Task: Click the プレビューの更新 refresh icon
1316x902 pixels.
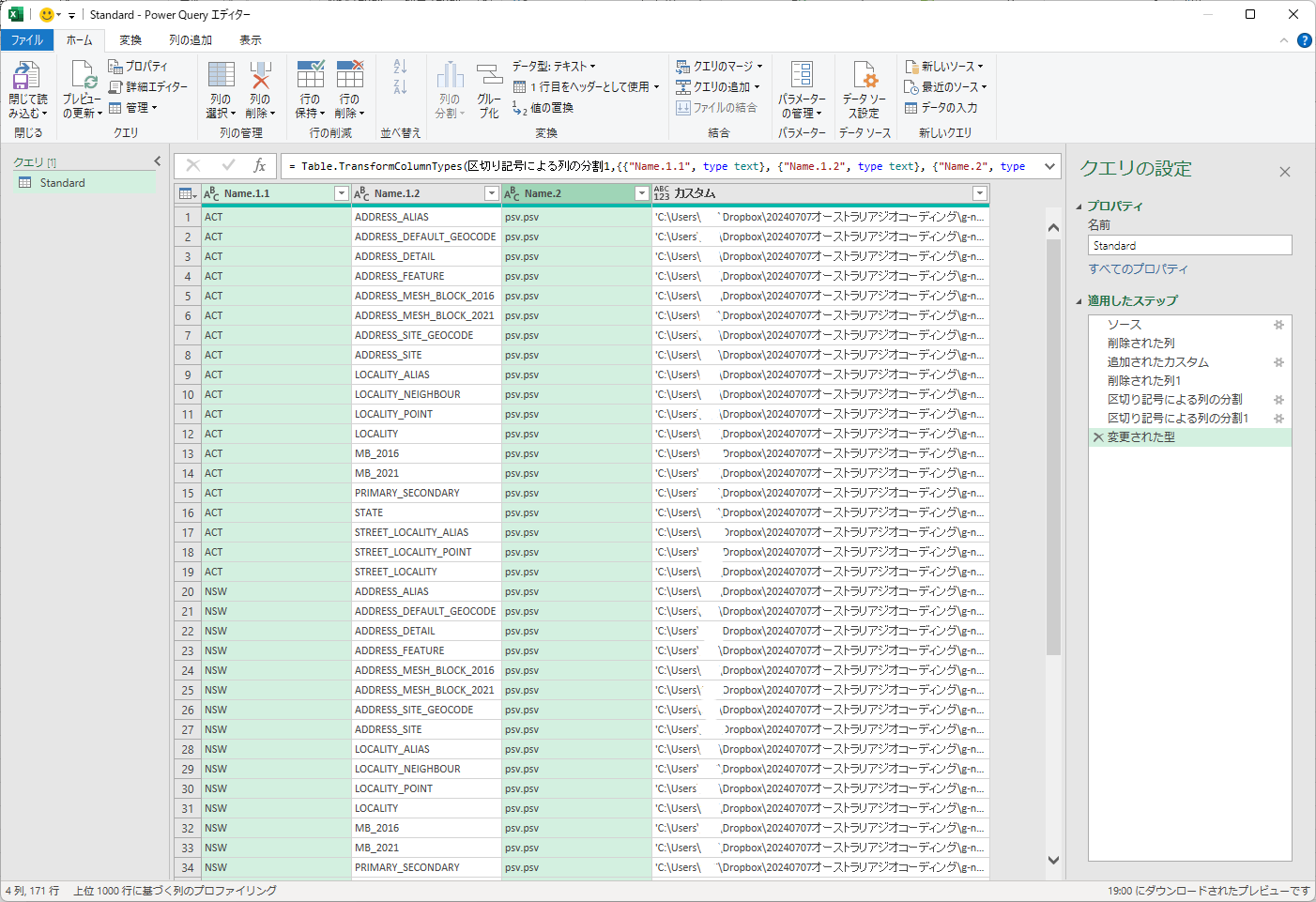Action: pos(83,77)
